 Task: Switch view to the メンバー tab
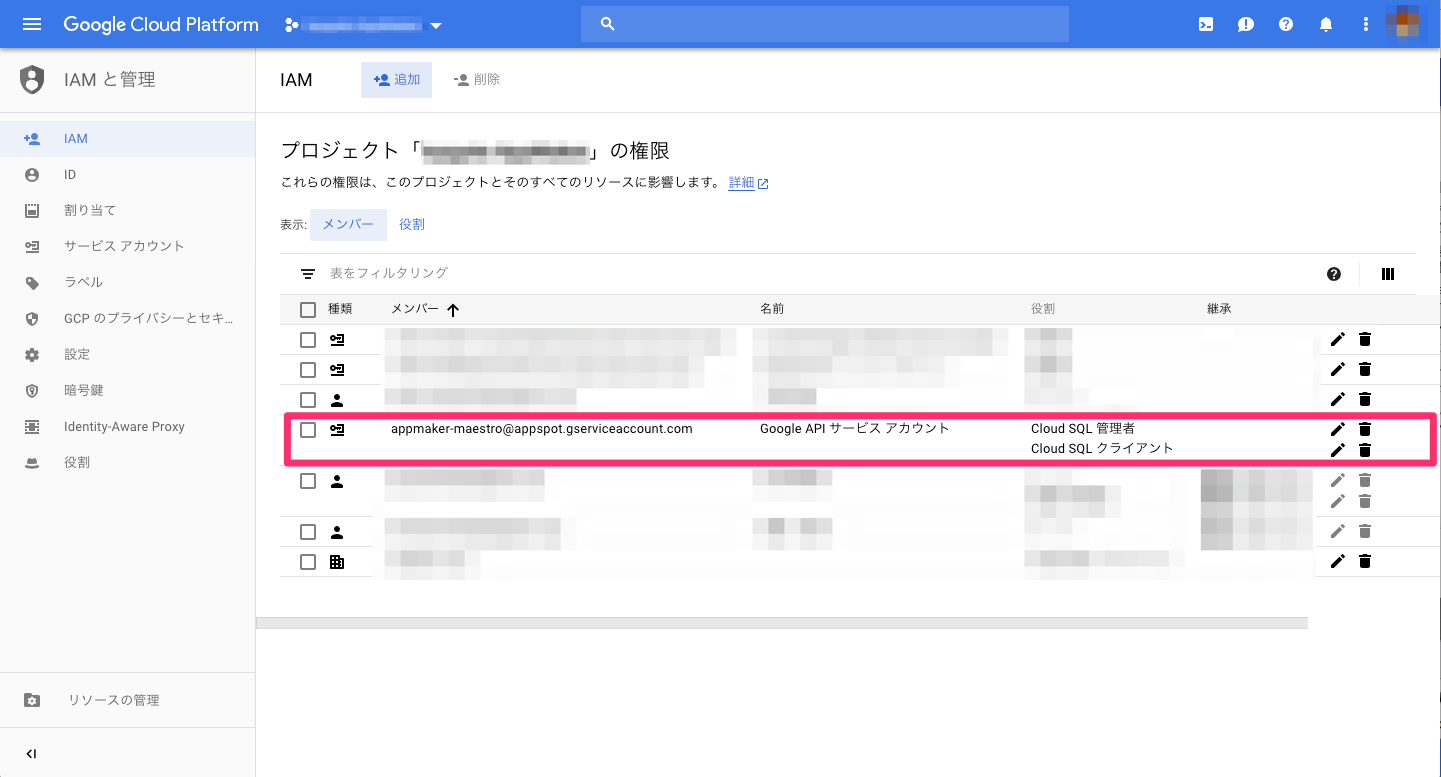click(x=348, y=225)
